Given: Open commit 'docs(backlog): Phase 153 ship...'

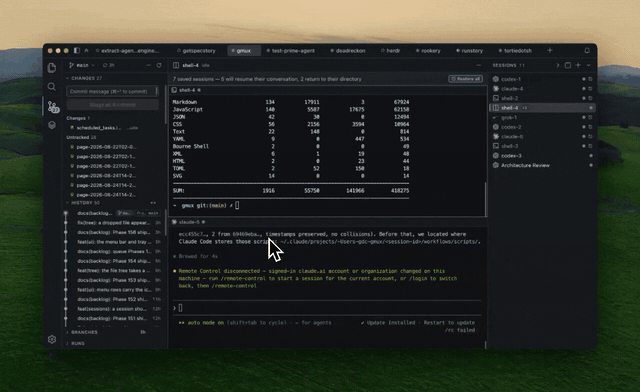Looking at the screenshot, I should [x=114, y=280].
